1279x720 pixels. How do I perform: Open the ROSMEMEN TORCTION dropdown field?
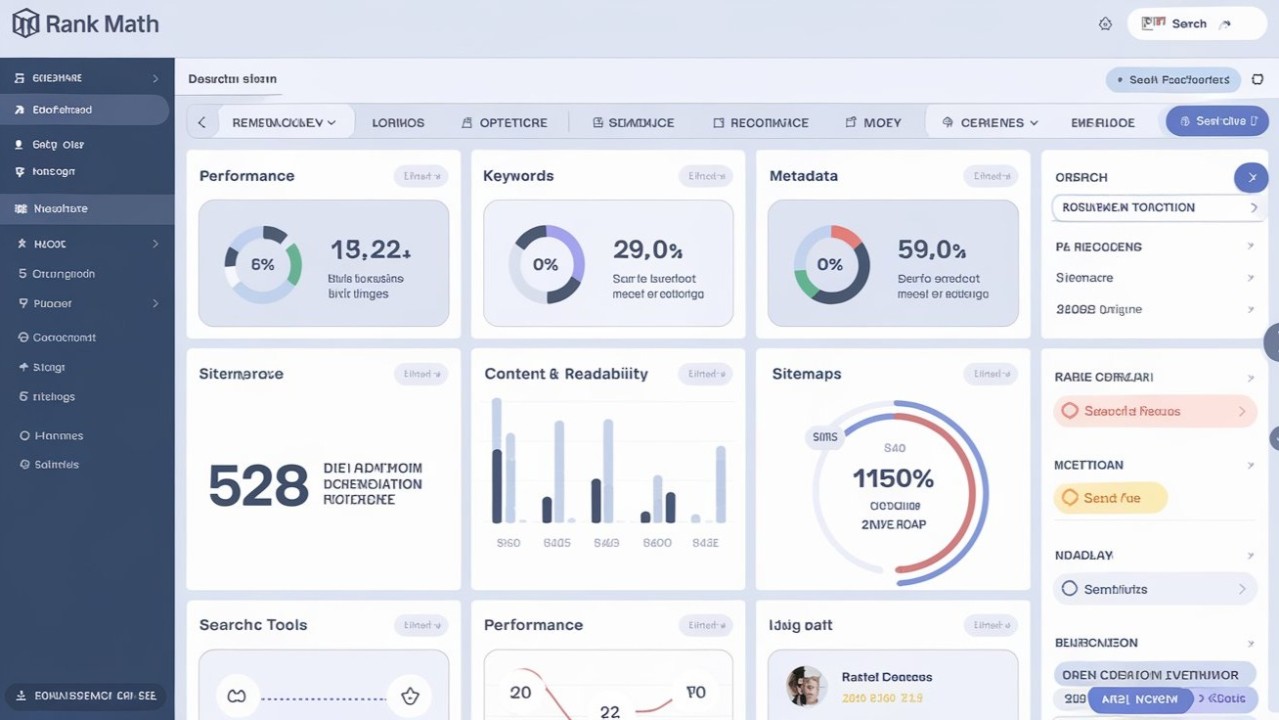tap(1158, 208)
